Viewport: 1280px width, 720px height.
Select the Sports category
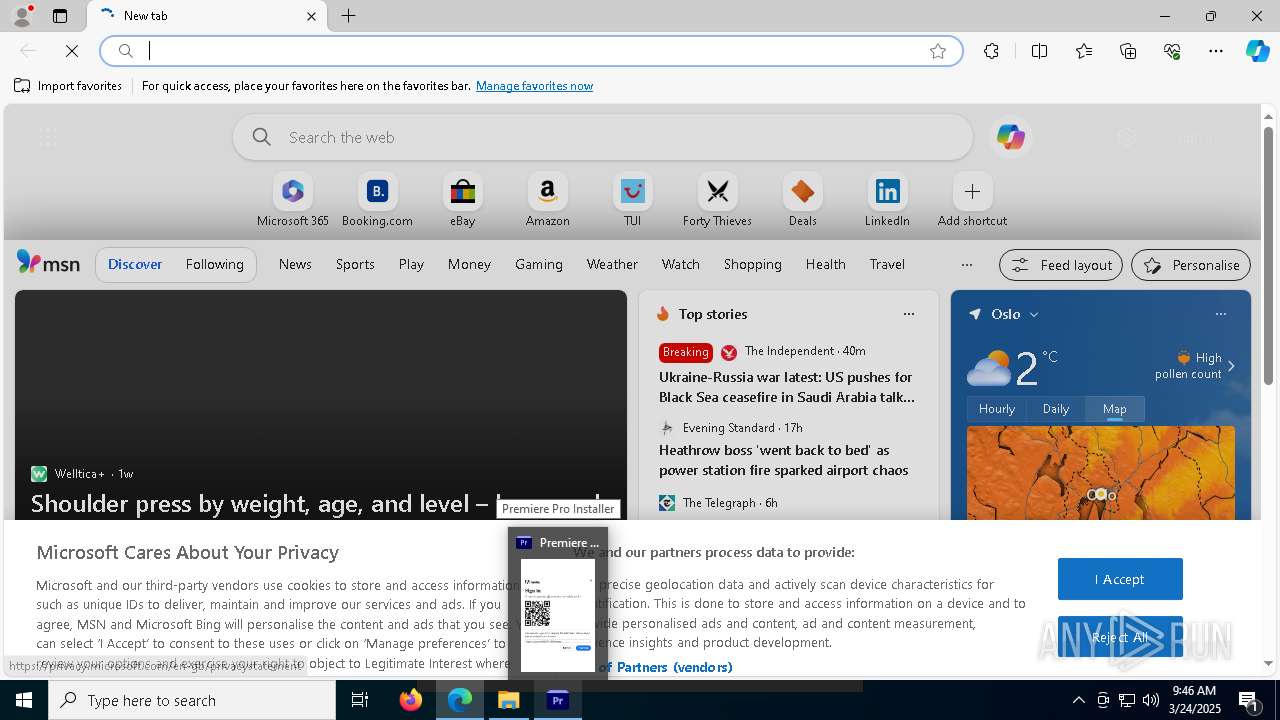pos(355,264)
